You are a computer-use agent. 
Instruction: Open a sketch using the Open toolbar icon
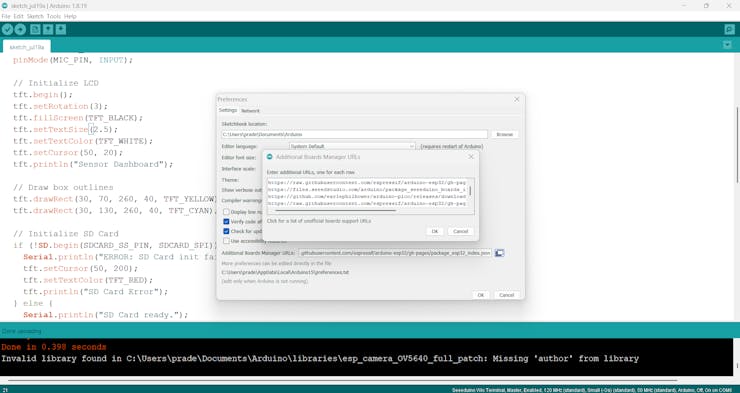(x=48, y=30)
